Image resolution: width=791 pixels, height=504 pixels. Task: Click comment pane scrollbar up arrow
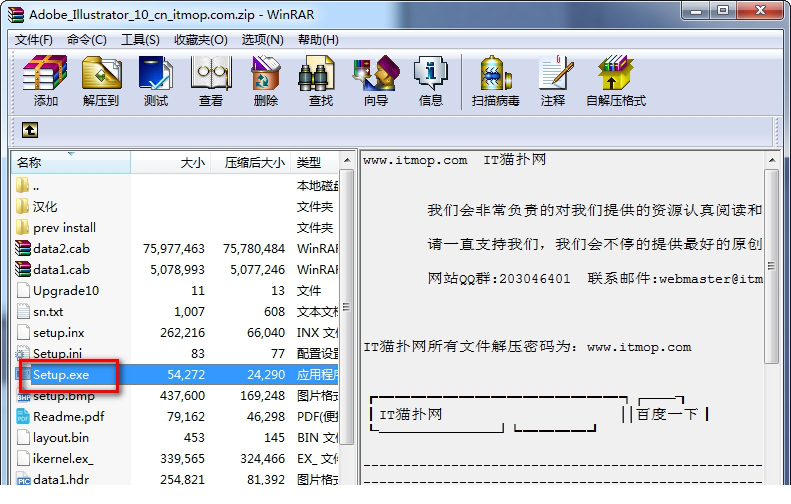(771, 160)
